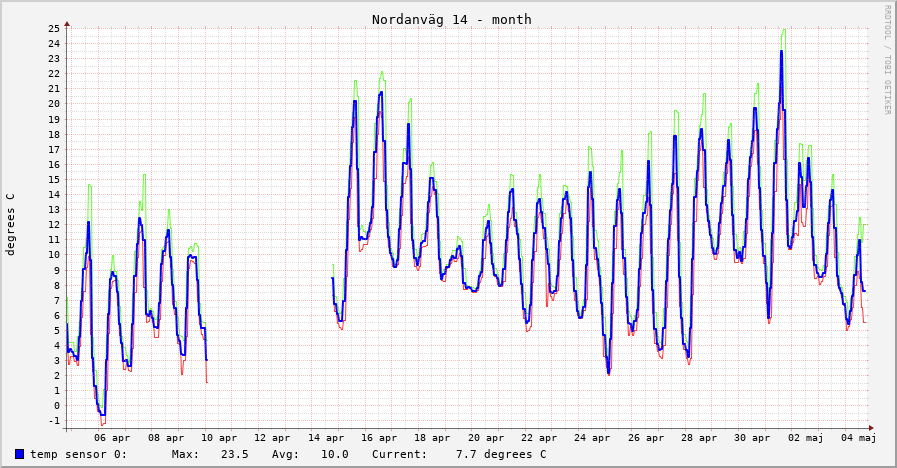Click the chart title 'Nordanväg 14 - month'
This screenshot has width=897, height=468.
tap(451, 19)
